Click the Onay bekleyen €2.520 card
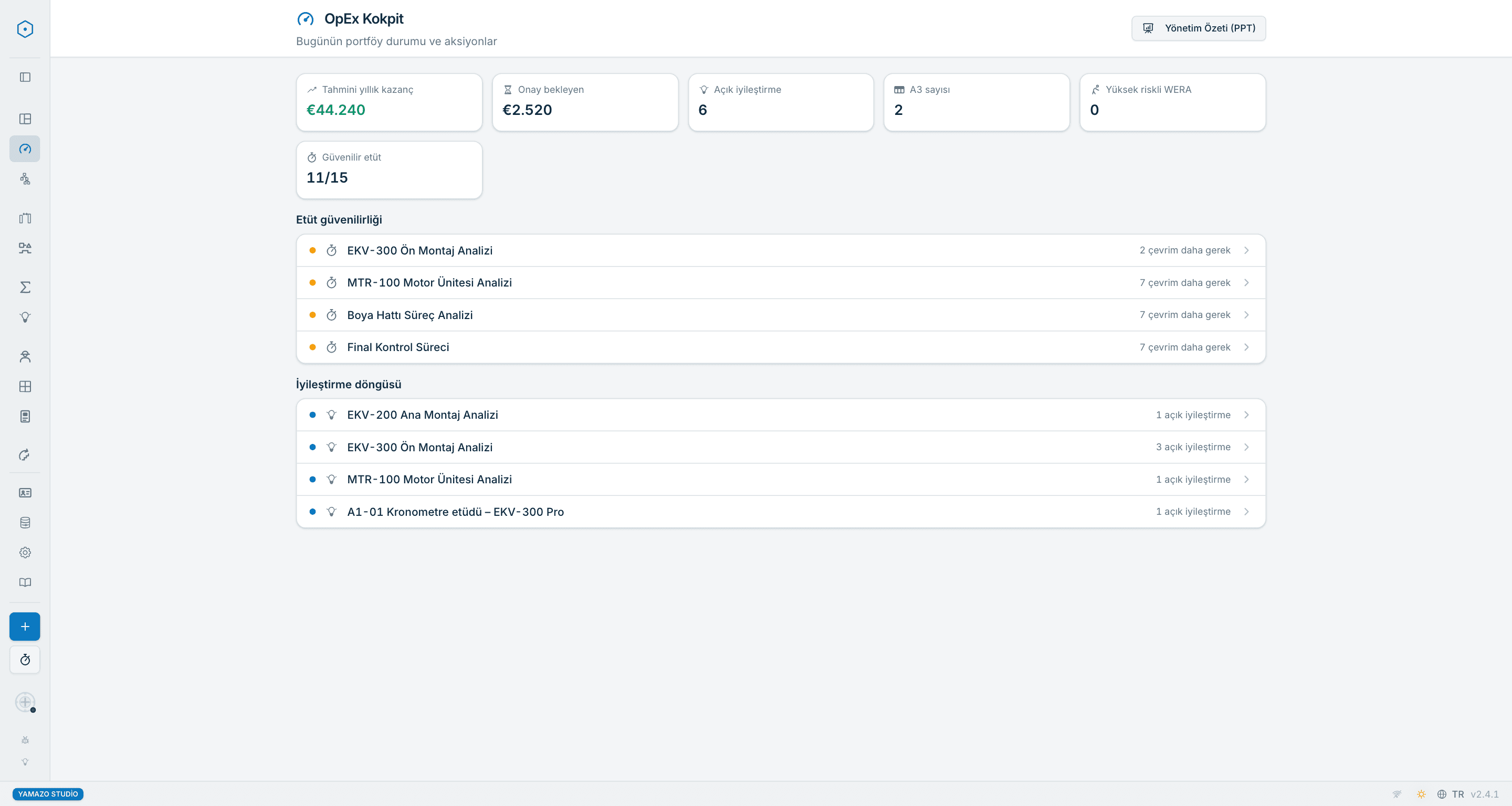Image resolution: width=1512 pixels, height=806 pixels. [x=585, y=102]
